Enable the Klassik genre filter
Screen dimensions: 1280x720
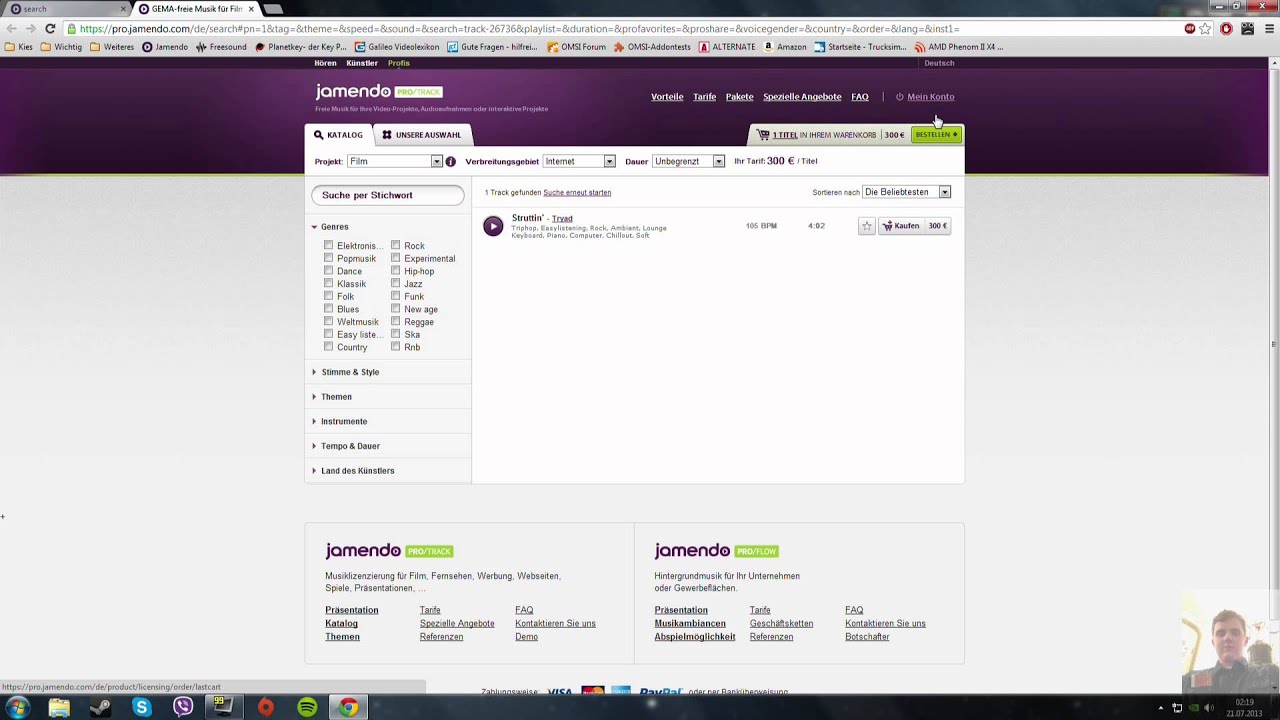tap(328, 284)
